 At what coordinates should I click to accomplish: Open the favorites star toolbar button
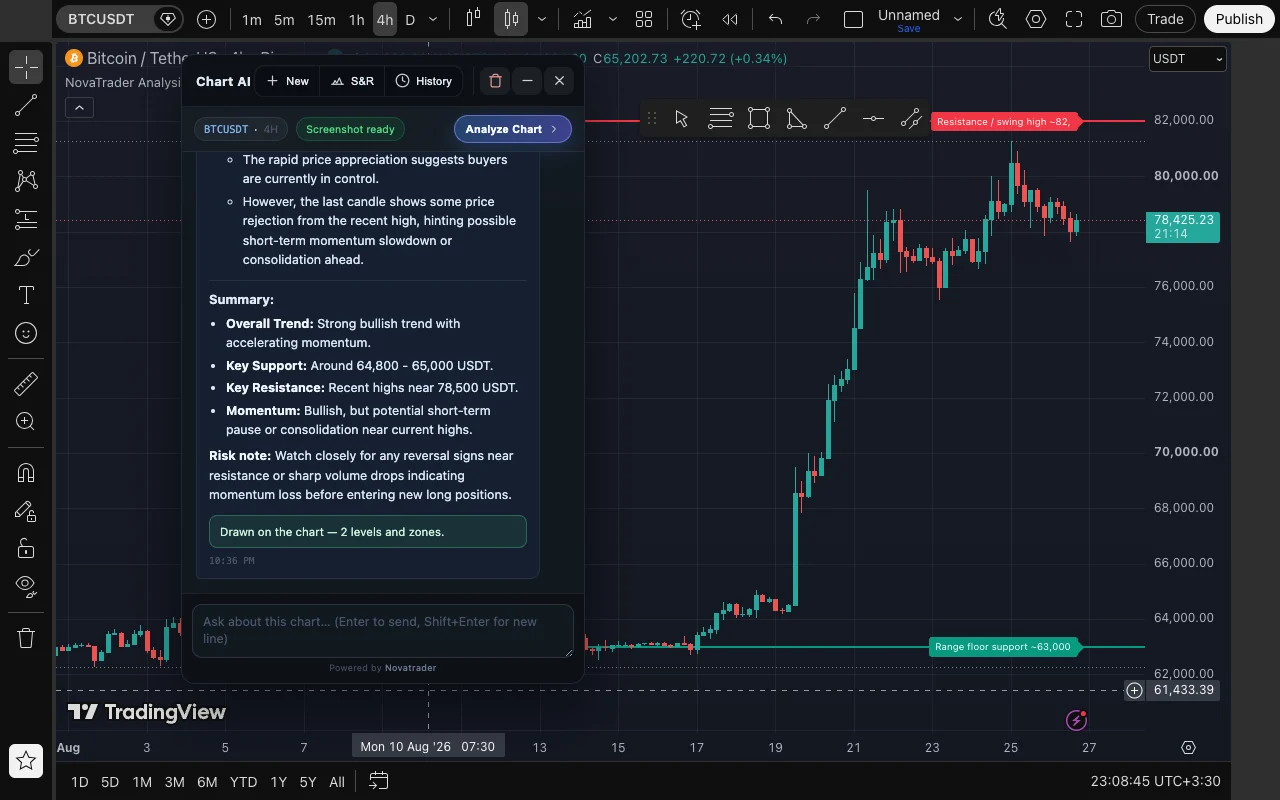(26, 761)
